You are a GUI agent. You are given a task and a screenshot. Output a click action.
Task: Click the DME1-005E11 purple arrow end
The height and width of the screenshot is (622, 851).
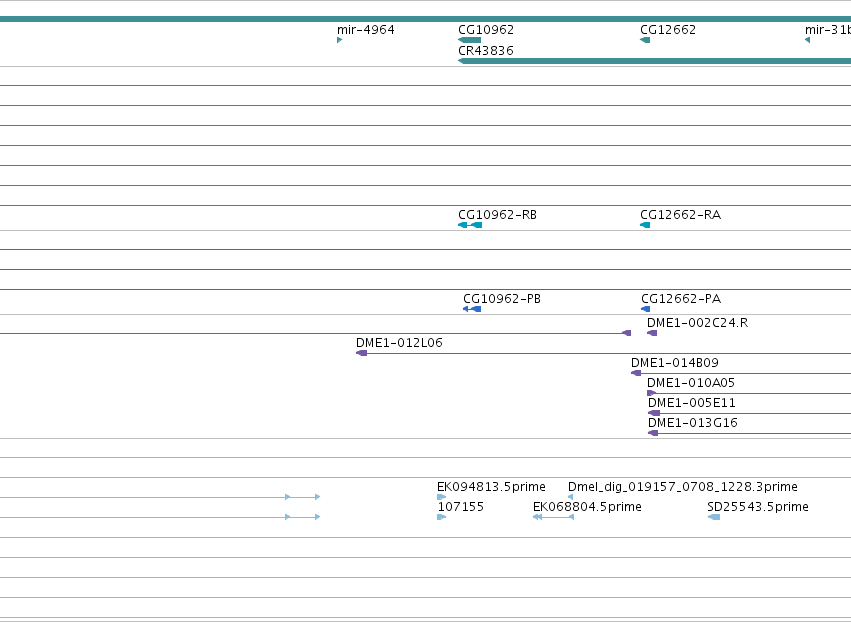click(x=654, y=414)
